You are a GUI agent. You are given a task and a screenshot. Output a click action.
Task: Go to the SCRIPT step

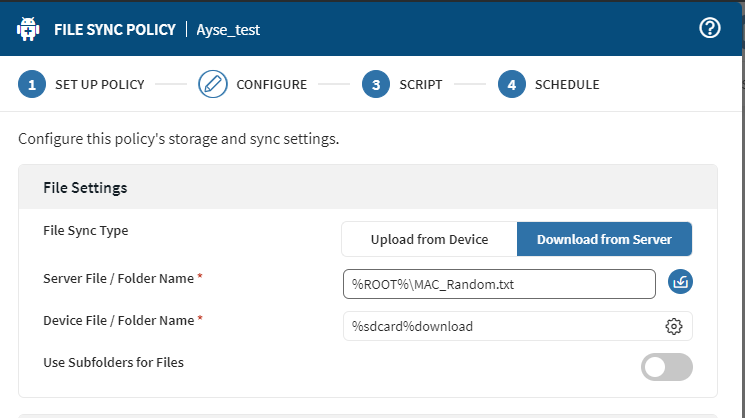click(421, 85)
